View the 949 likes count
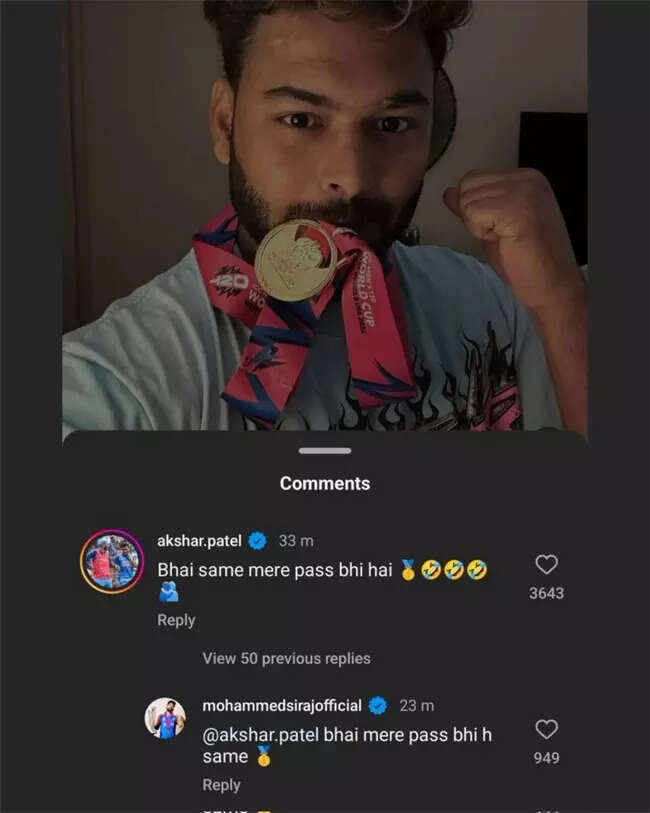 (546, 758)
